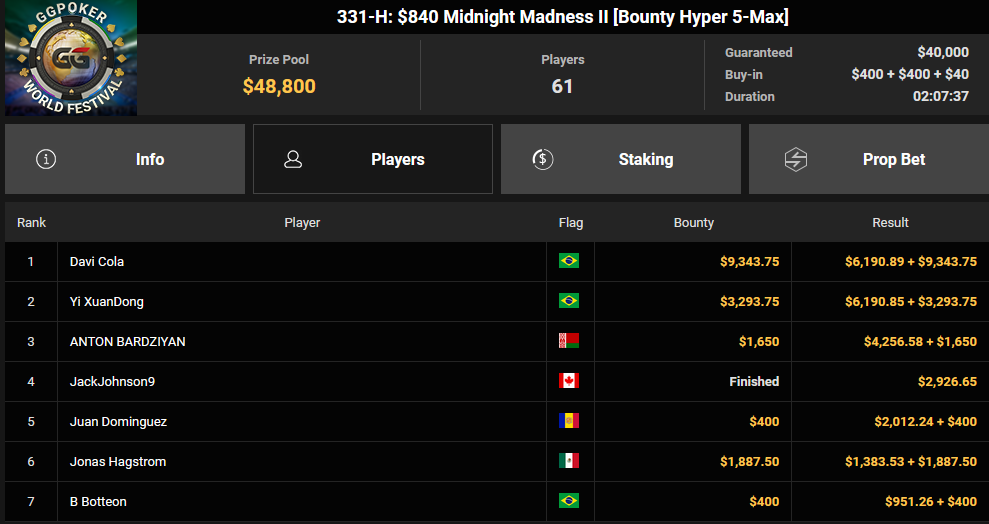Image resolution: width=989 pixels, height=524 pixels.
Task: Click ANTON BARDZIYAN's Belarus flag icon
Action: (568, 341)
